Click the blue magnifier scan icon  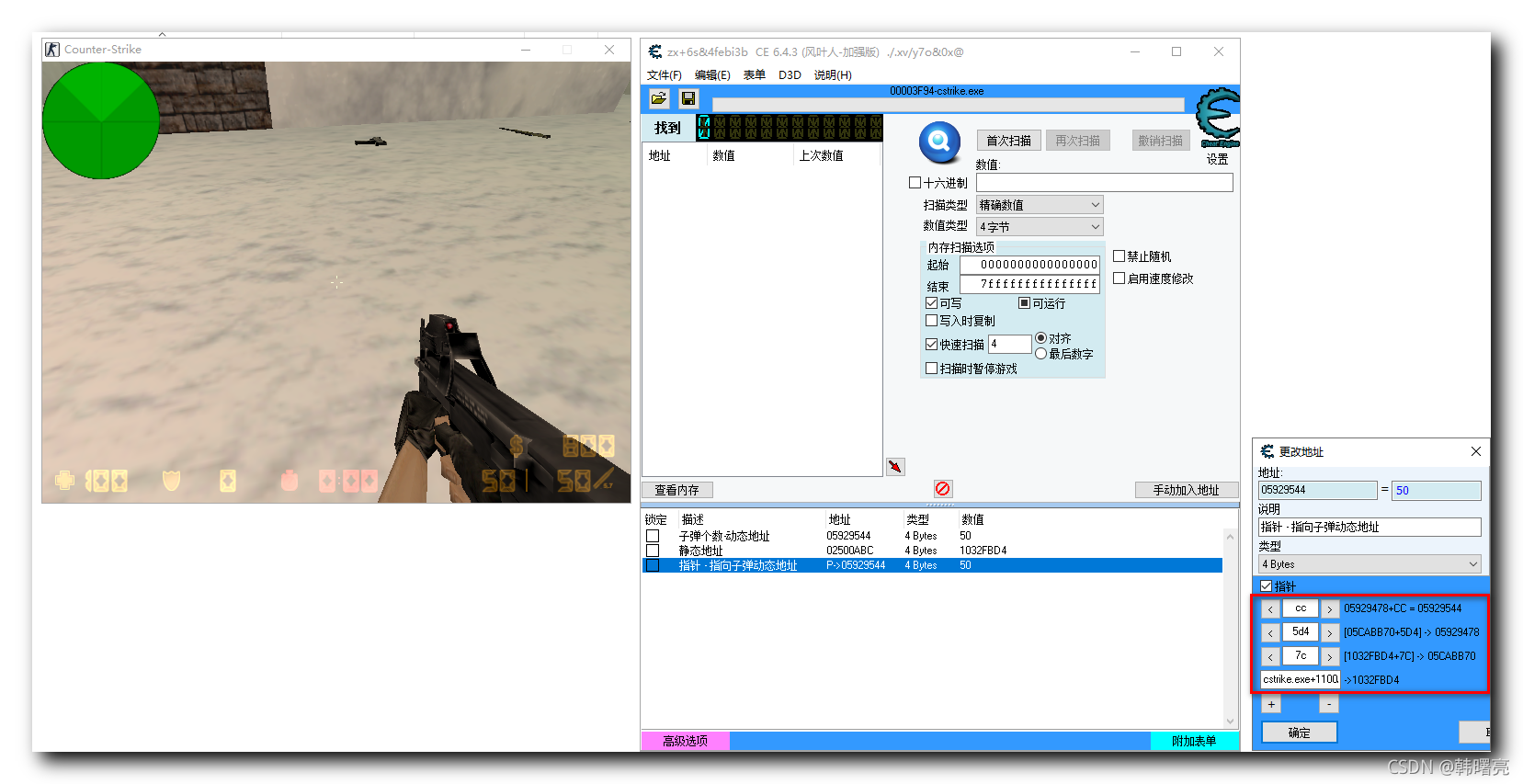(x=939, y=142)
